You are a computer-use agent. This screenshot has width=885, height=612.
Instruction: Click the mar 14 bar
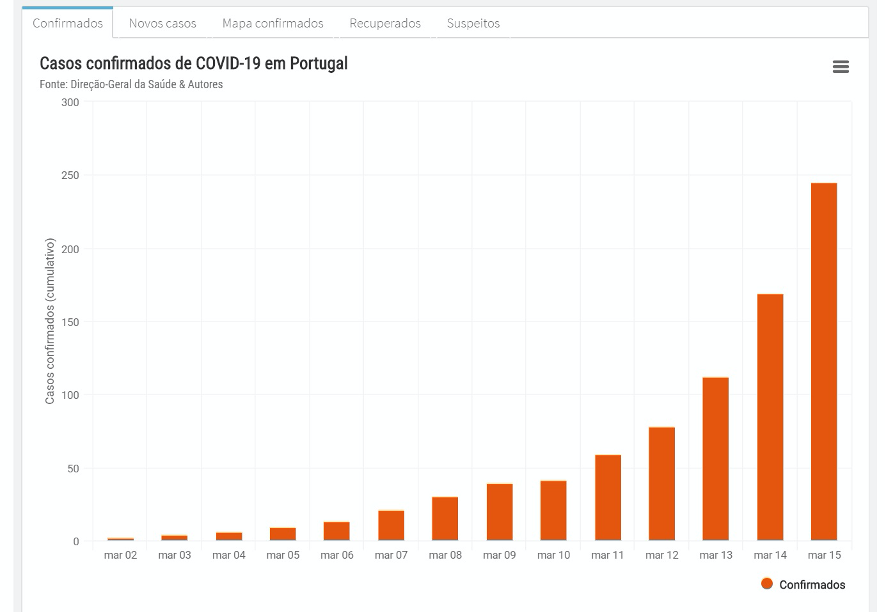coord(770,417)
